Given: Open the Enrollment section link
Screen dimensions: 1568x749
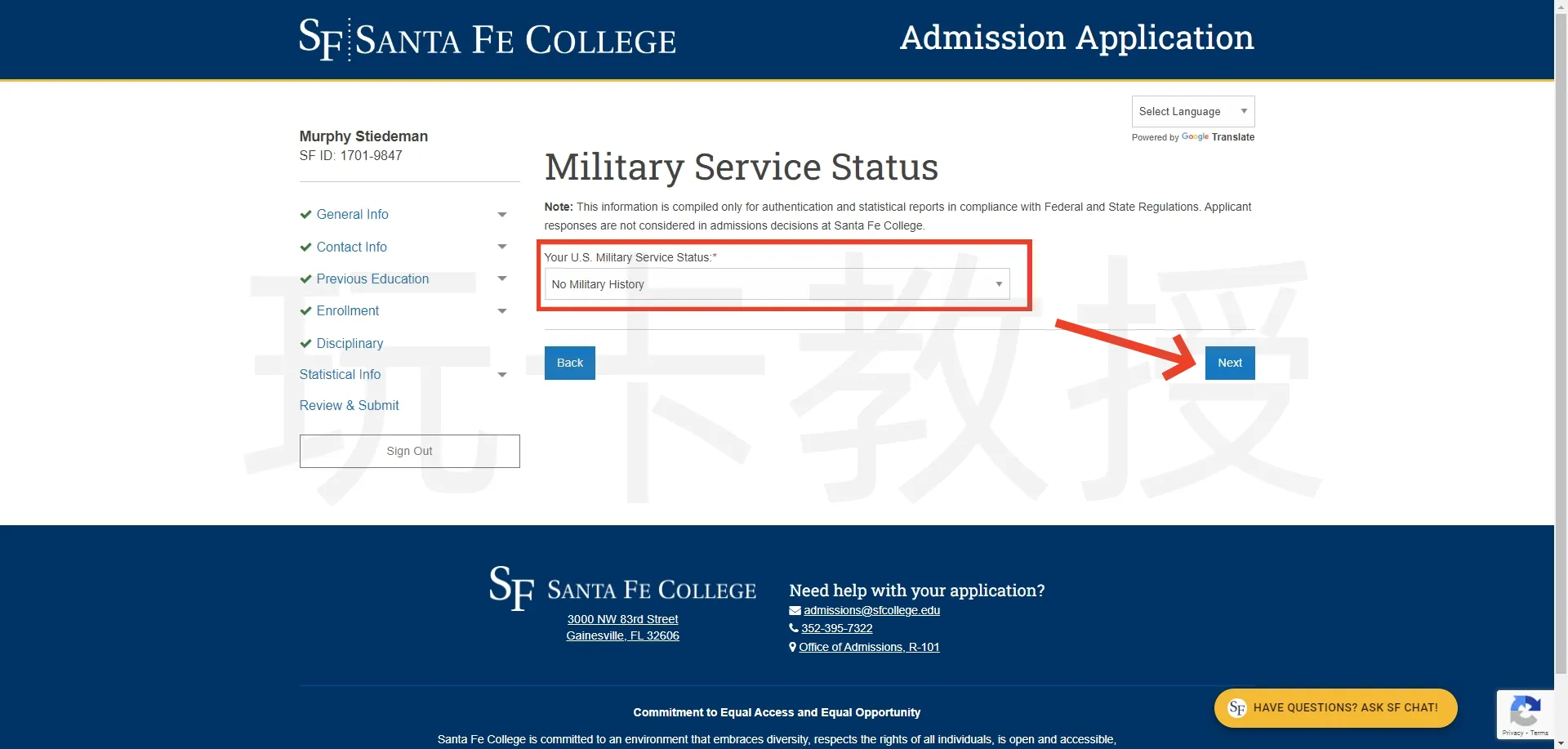Looking at the screenshot, I should coord(348,311).
